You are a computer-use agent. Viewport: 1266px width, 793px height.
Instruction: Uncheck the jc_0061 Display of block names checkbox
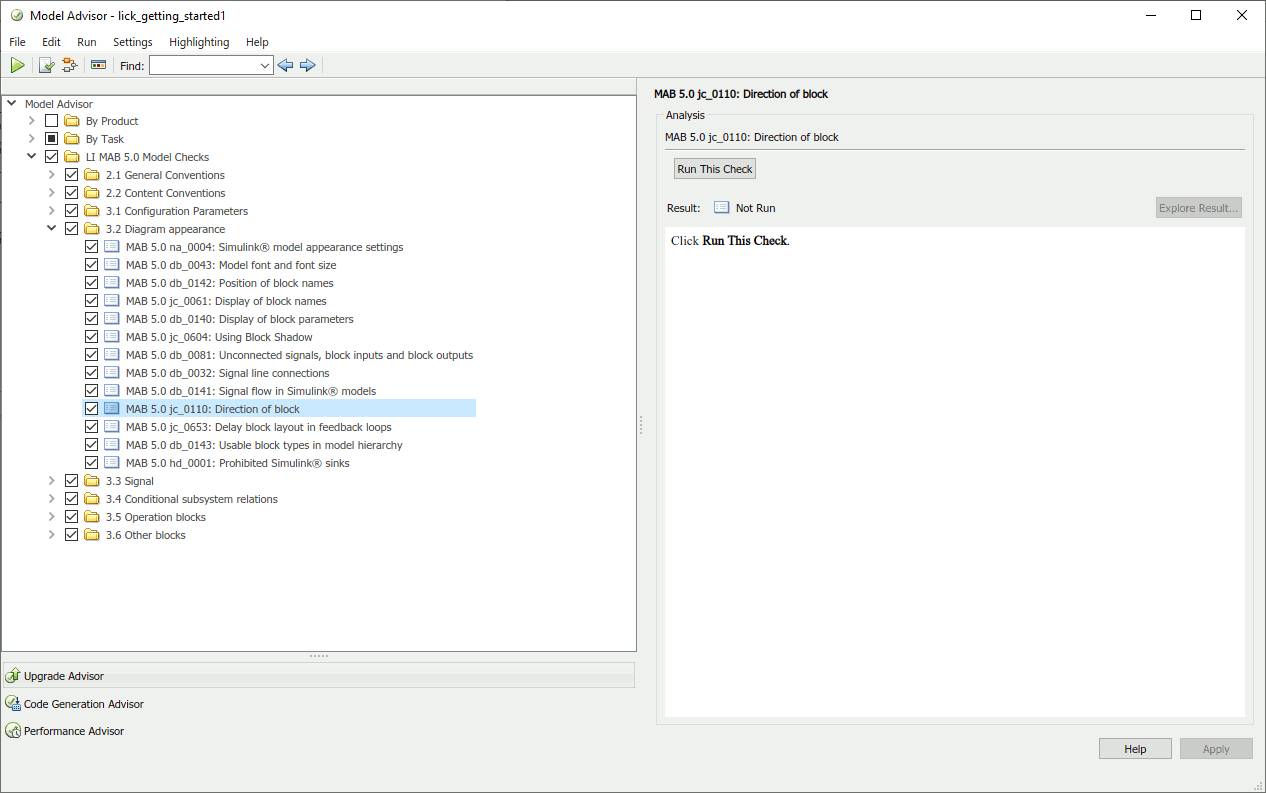(92, 301)
